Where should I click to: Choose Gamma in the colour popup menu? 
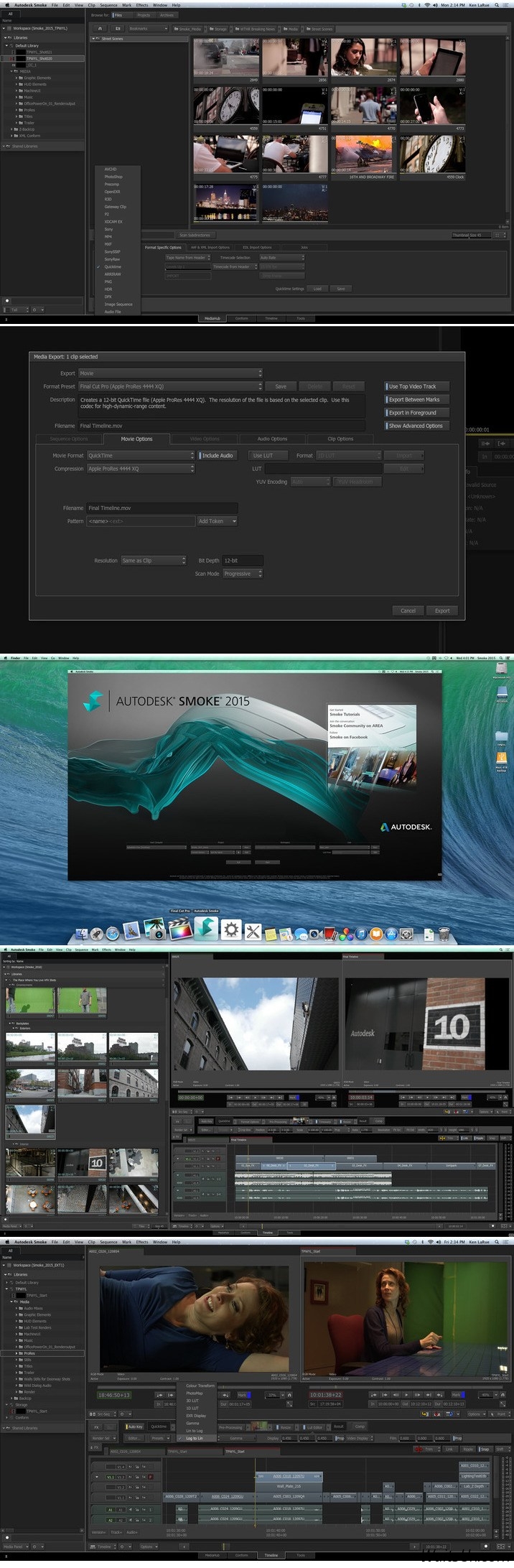tap(192, 1423)
